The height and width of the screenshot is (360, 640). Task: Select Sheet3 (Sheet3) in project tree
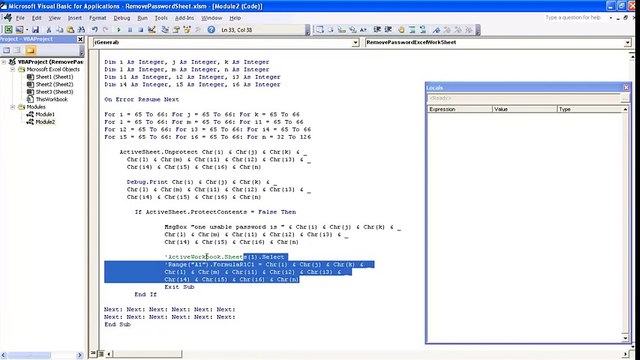pos(50,92)
